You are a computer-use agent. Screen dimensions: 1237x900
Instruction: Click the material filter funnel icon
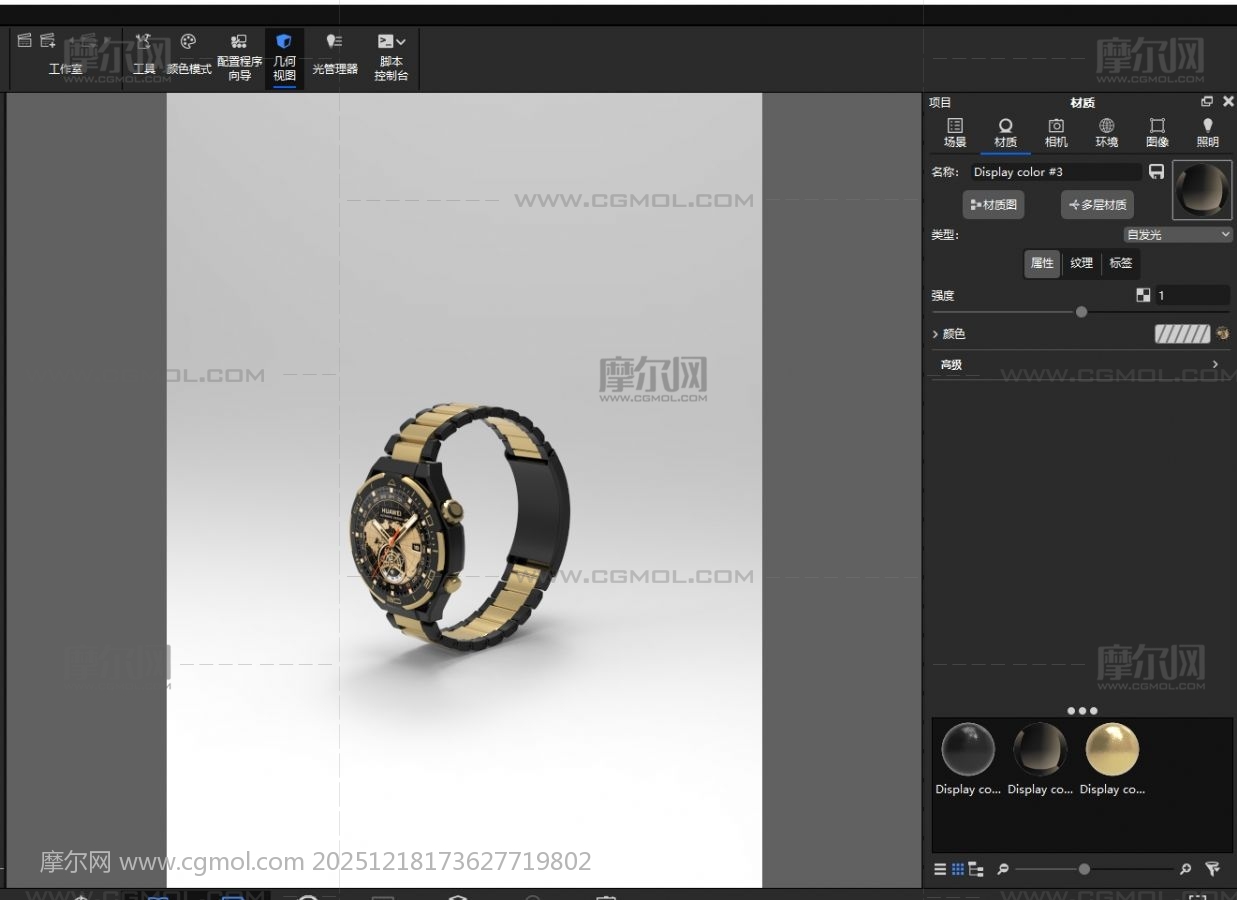point(1212,869)
